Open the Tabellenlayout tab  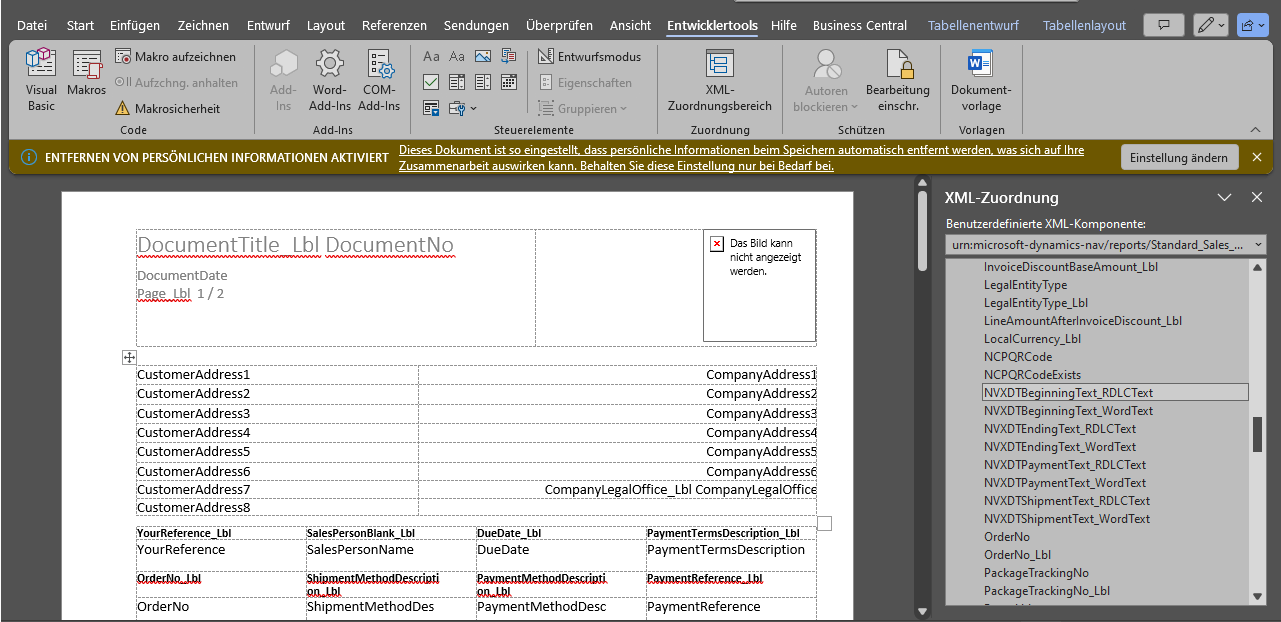[x=1084, y=25]
